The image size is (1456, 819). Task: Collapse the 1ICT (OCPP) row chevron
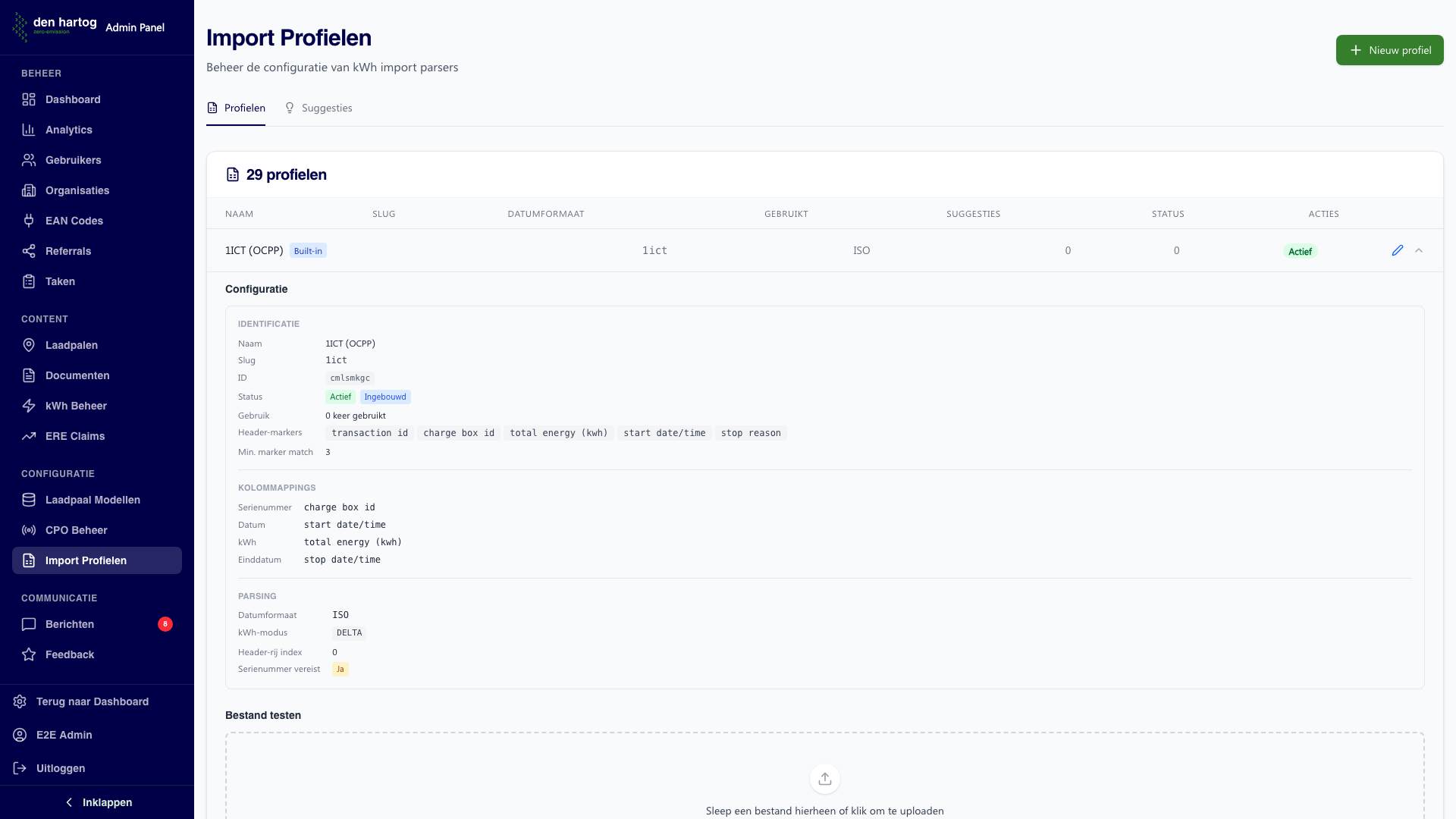point(1419,250)
